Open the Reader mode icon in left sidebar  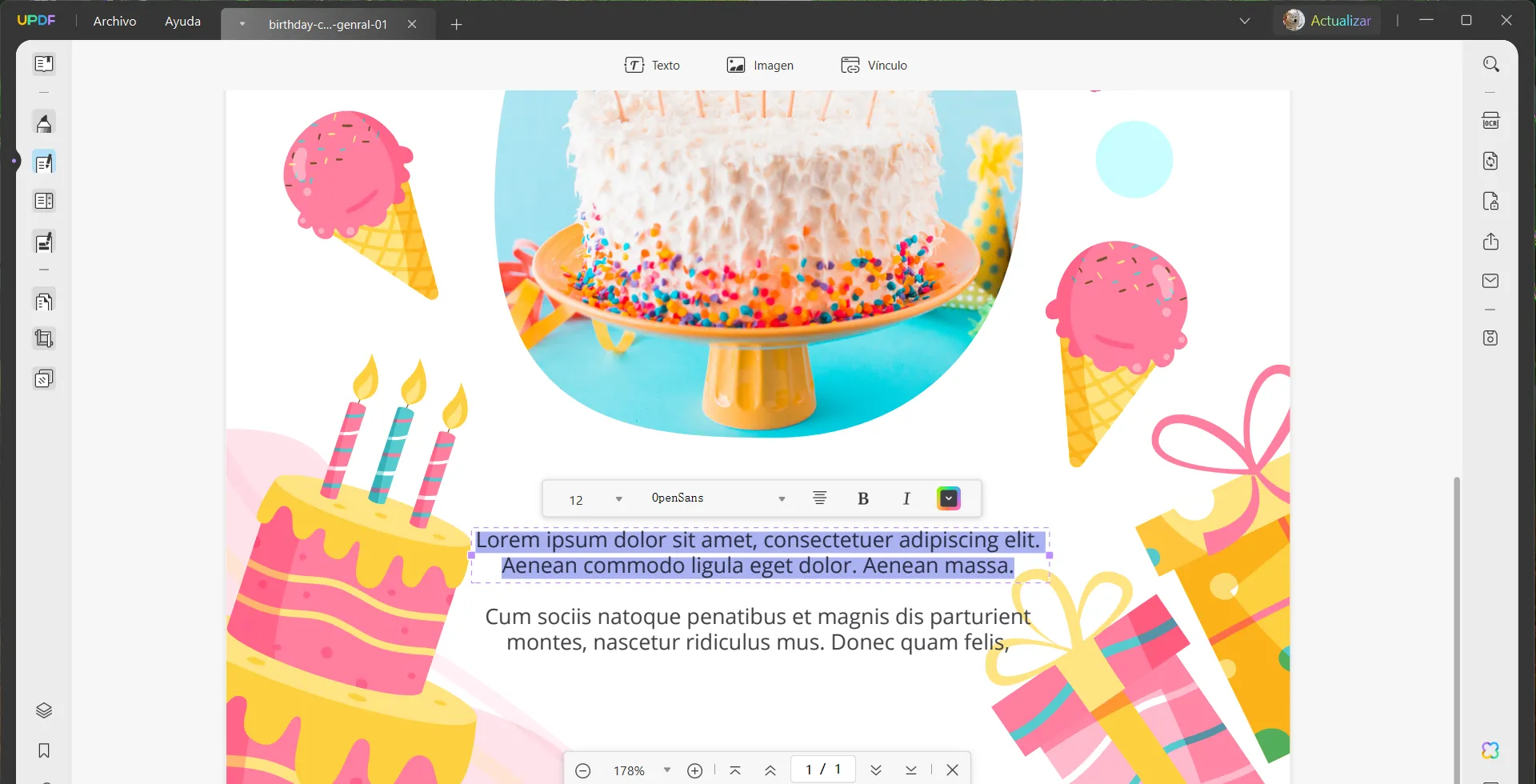point(44,64)
